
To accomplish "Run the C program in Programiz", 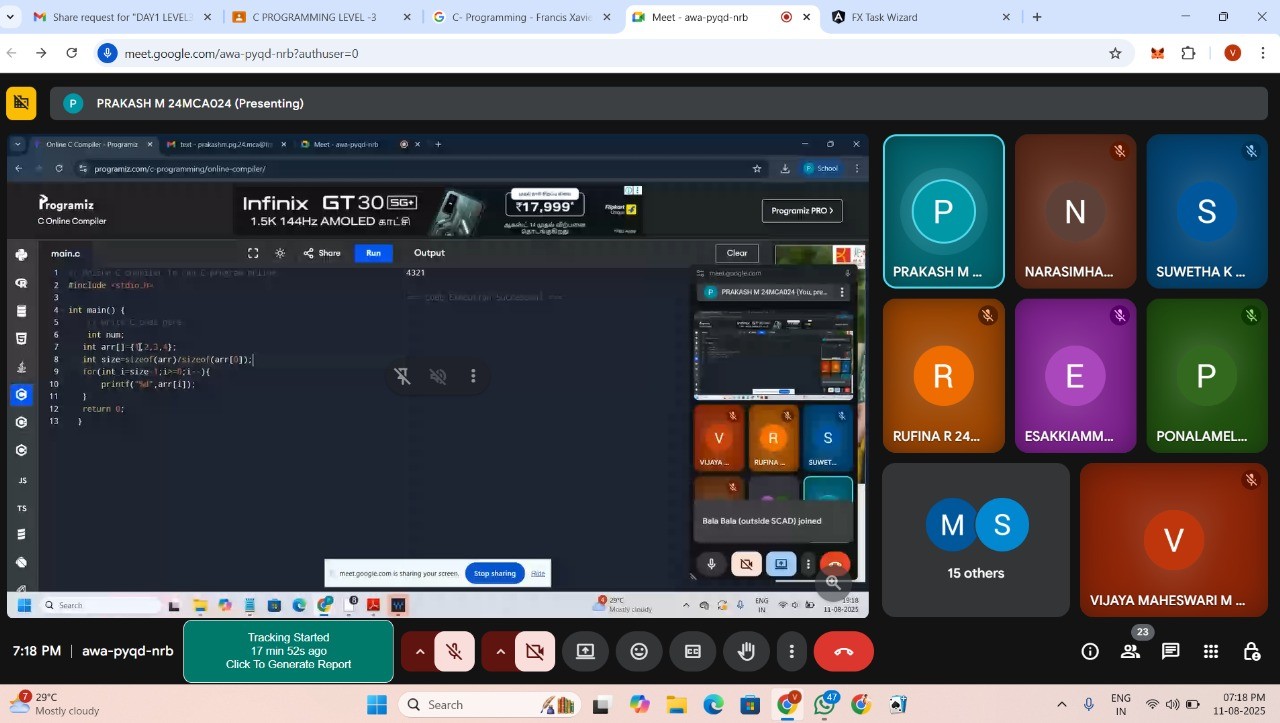I will pos(372,253).
